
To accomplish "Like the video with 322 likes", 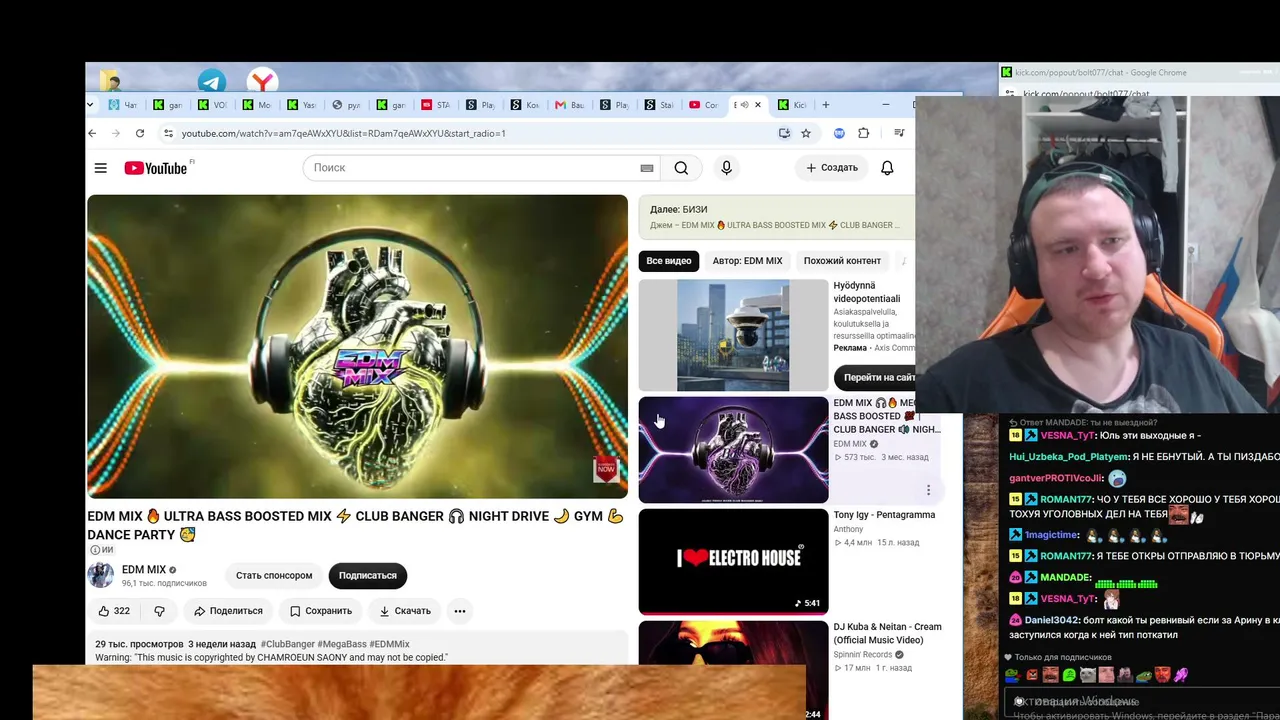I will pyautogui.click(x=113, y=611).
